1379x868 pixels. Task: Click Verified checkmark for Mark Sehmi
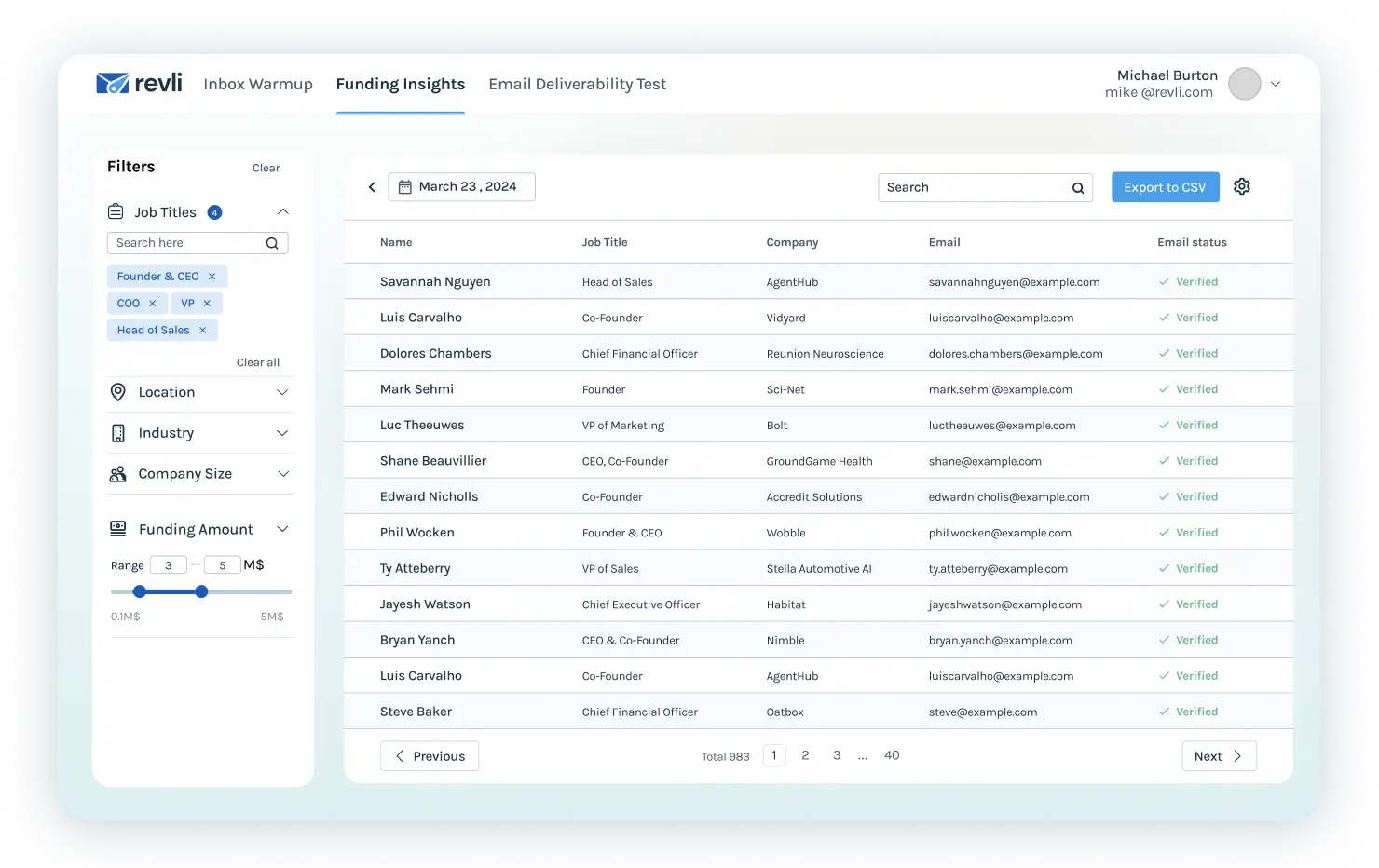(1164, 389)
